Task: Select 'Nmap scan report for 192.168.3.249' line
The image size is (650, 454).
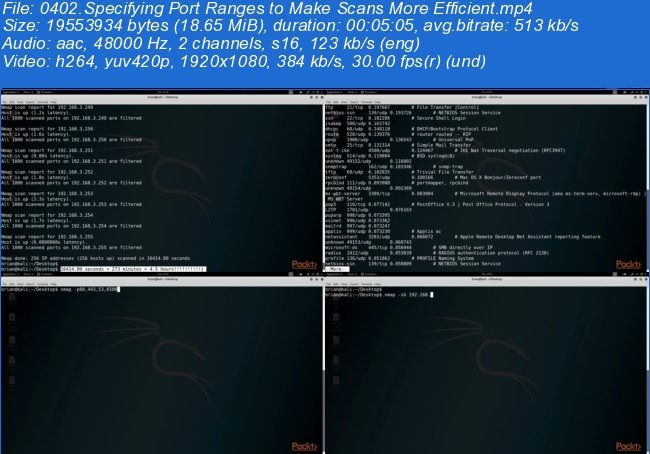Action: 47,107
